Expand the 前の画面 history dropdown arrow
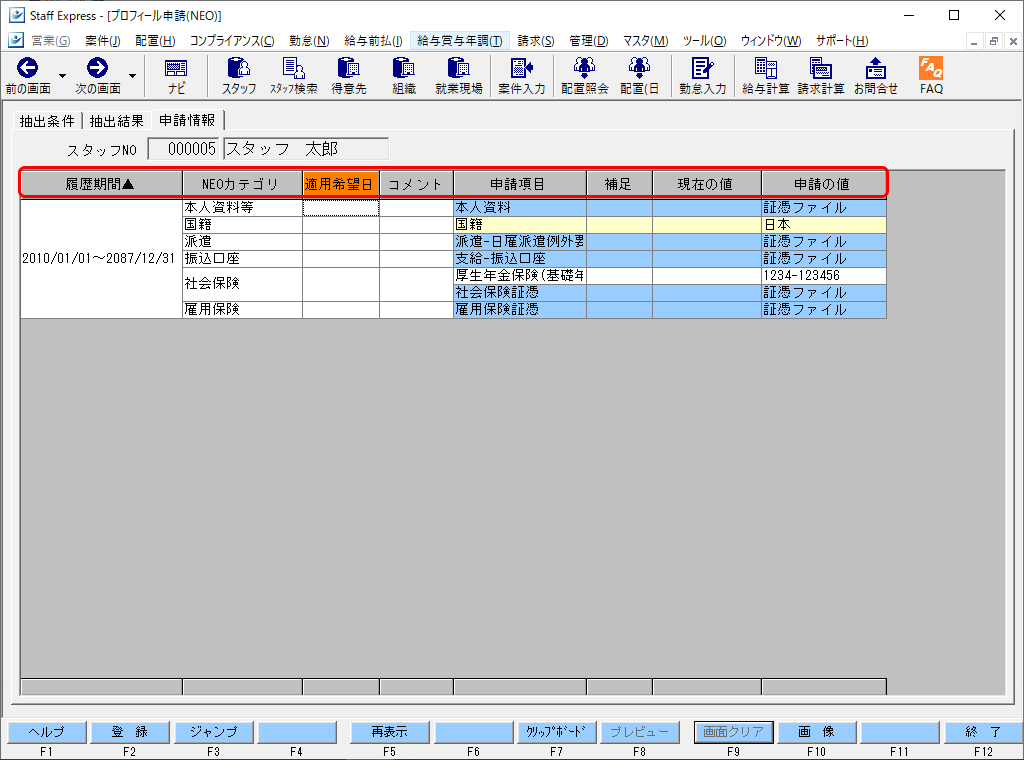 (x=62, y=76)
